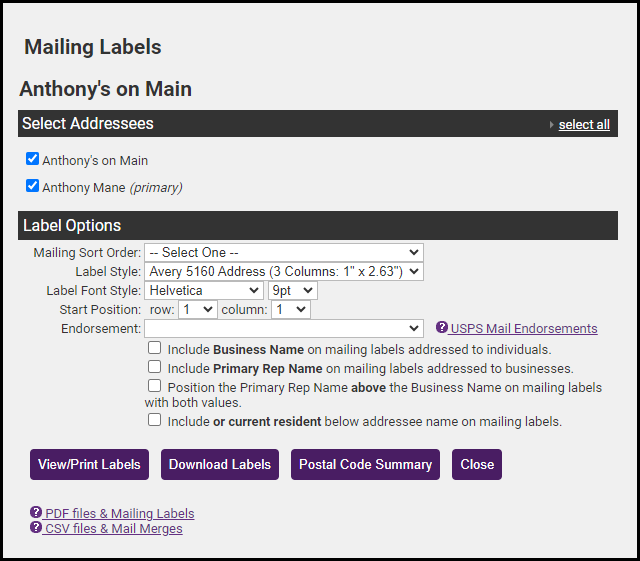The height and width of the screenshot is (561, 640).
Task: Click the Postal Code Summary button
Action: pyautogui.click(x=365, y=464)
